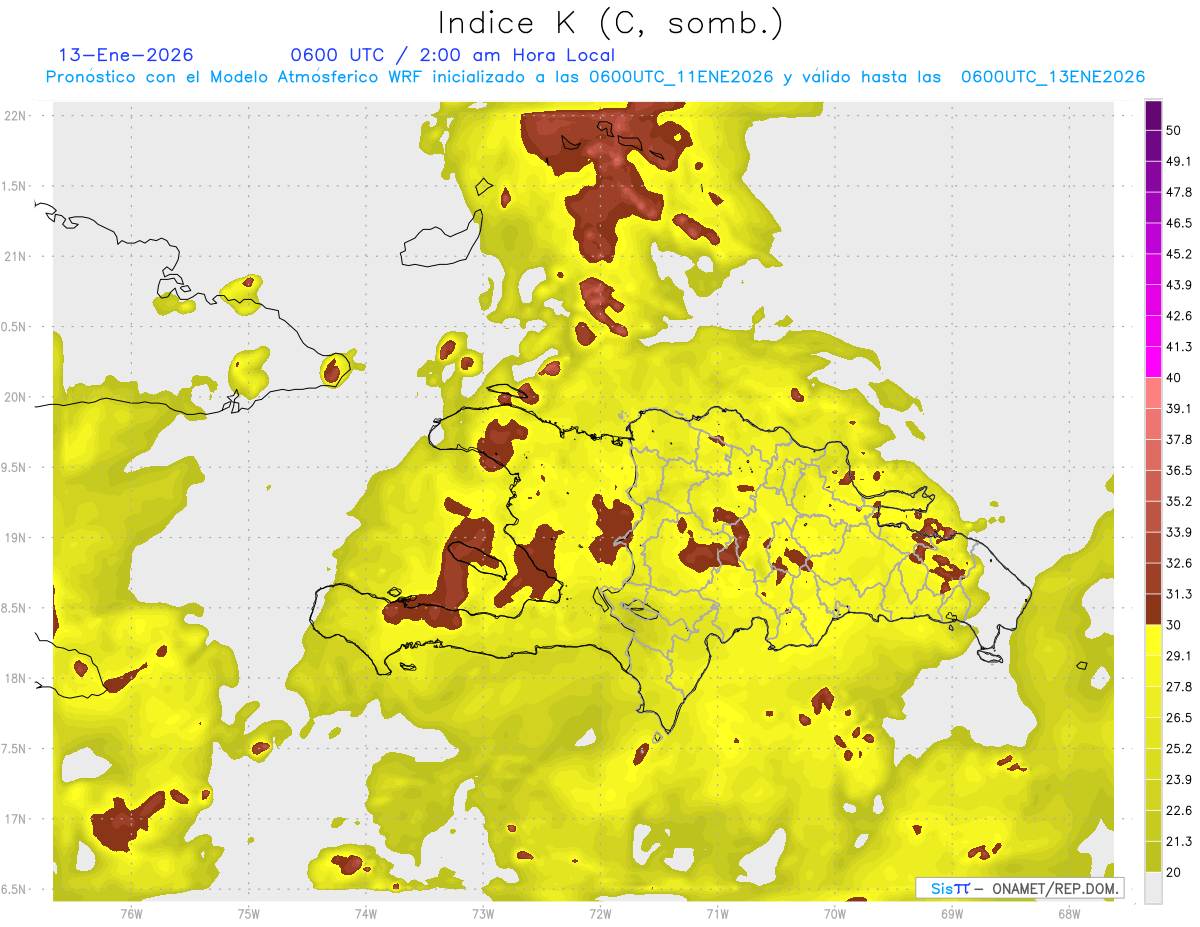Click the colorbar value "40"

tap(1175, 378)
